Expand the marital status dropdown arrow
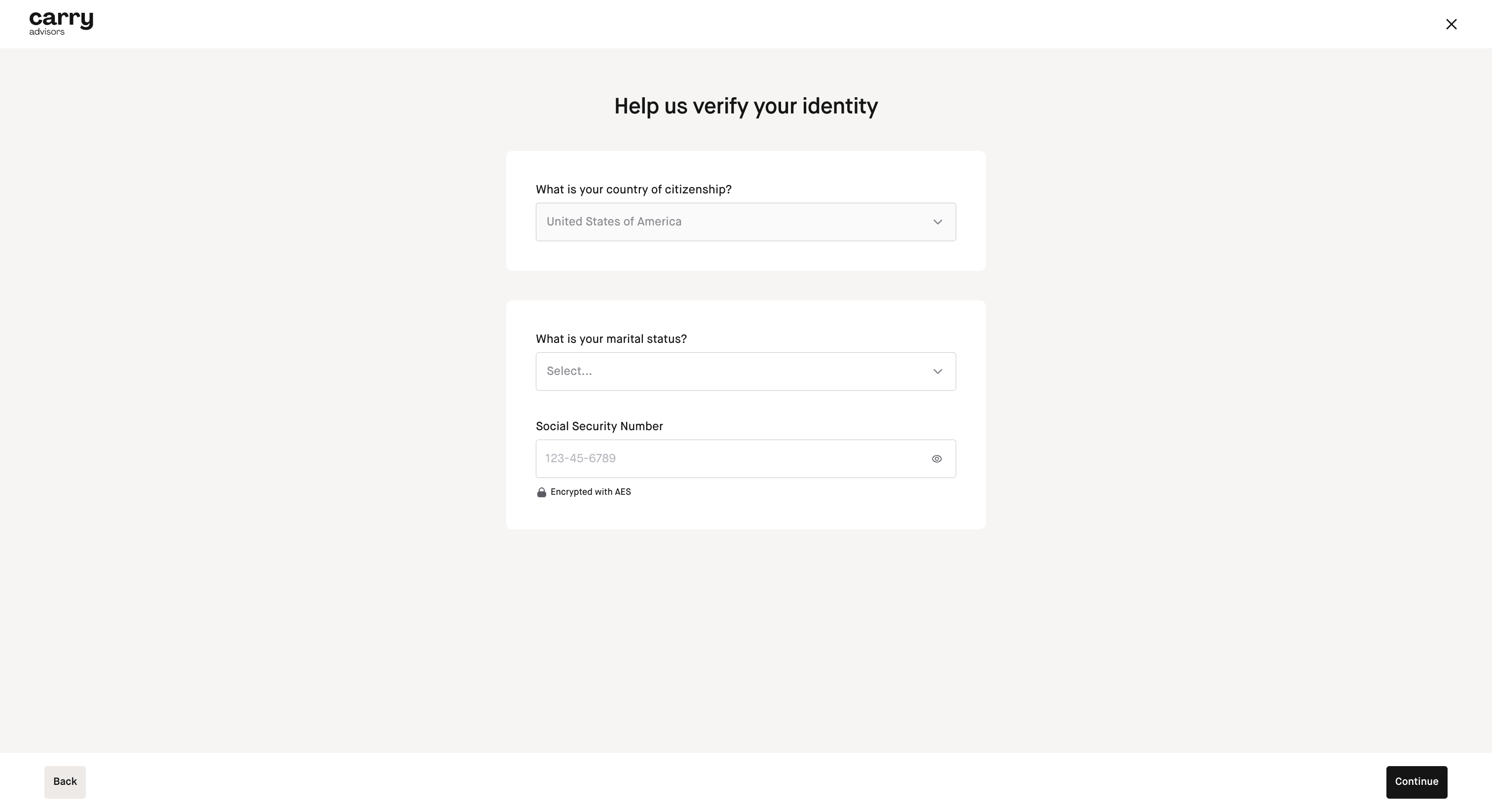Screen dimensions: 1492x812 [937, 372]
